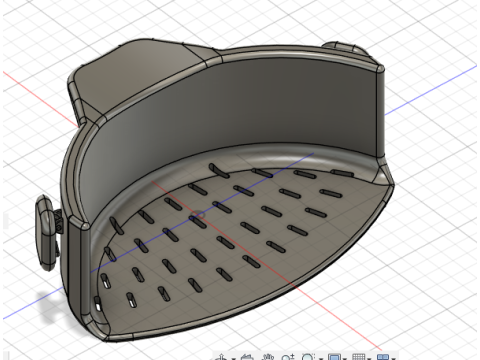Open the Viewports layout option
The height and width of the screenshot is (360, 480).
[x=383, y=357]
